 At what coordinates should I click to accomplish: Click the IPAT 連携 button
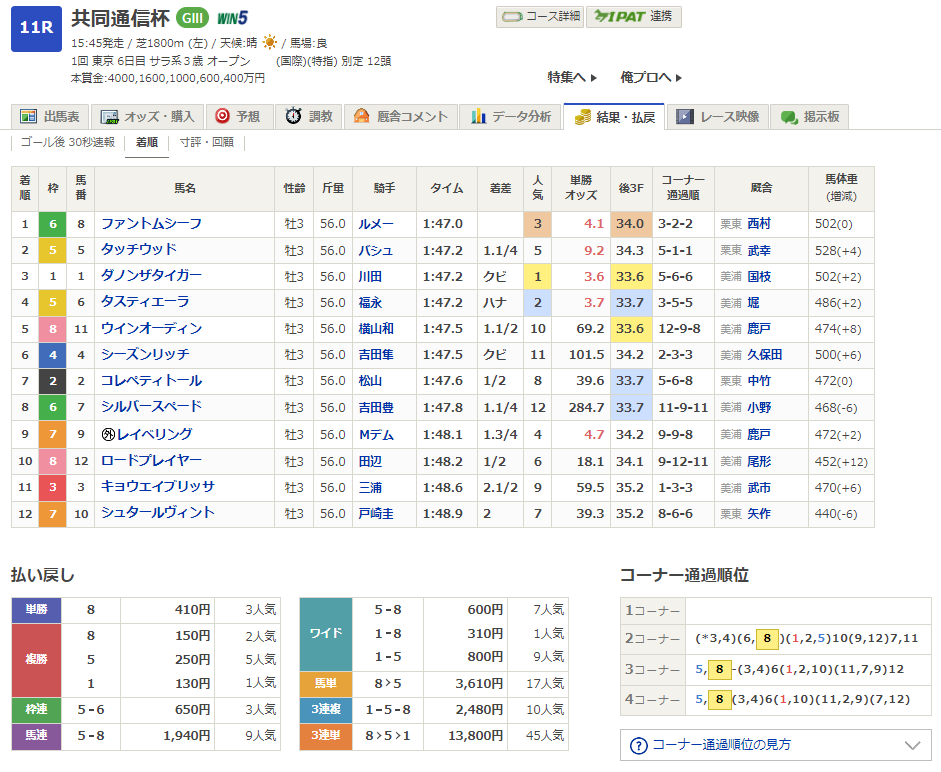click(634, 17)
